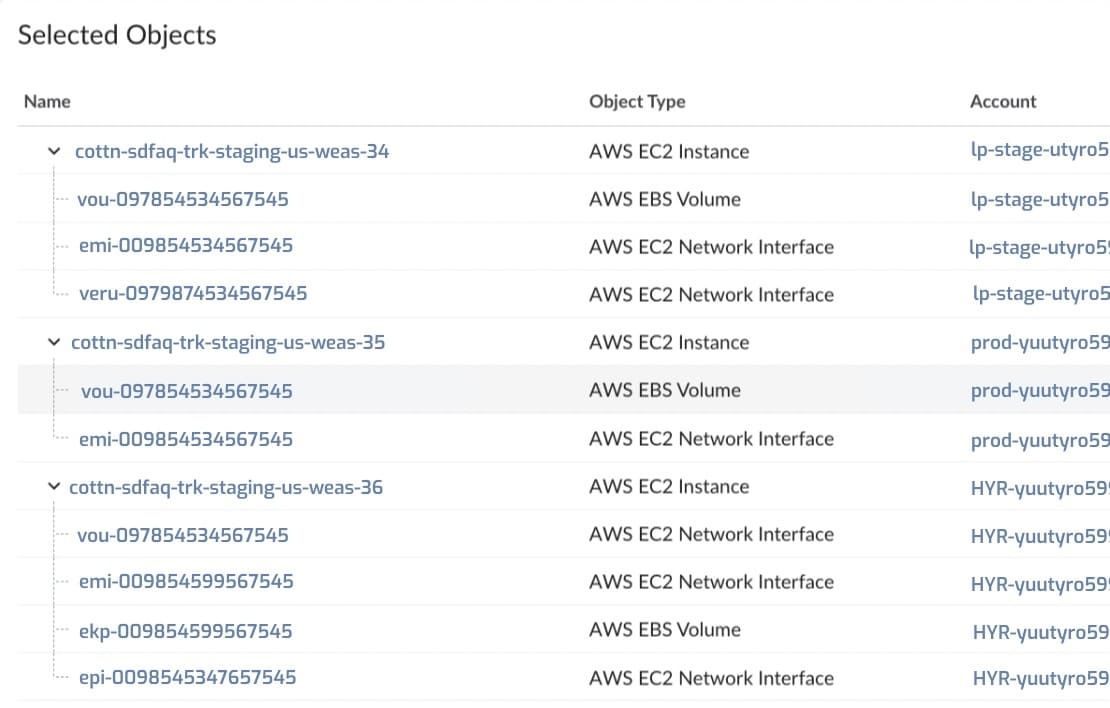Open emi-009854534567545 in the prod-yuutyro59 row

[x=185, y=439]
